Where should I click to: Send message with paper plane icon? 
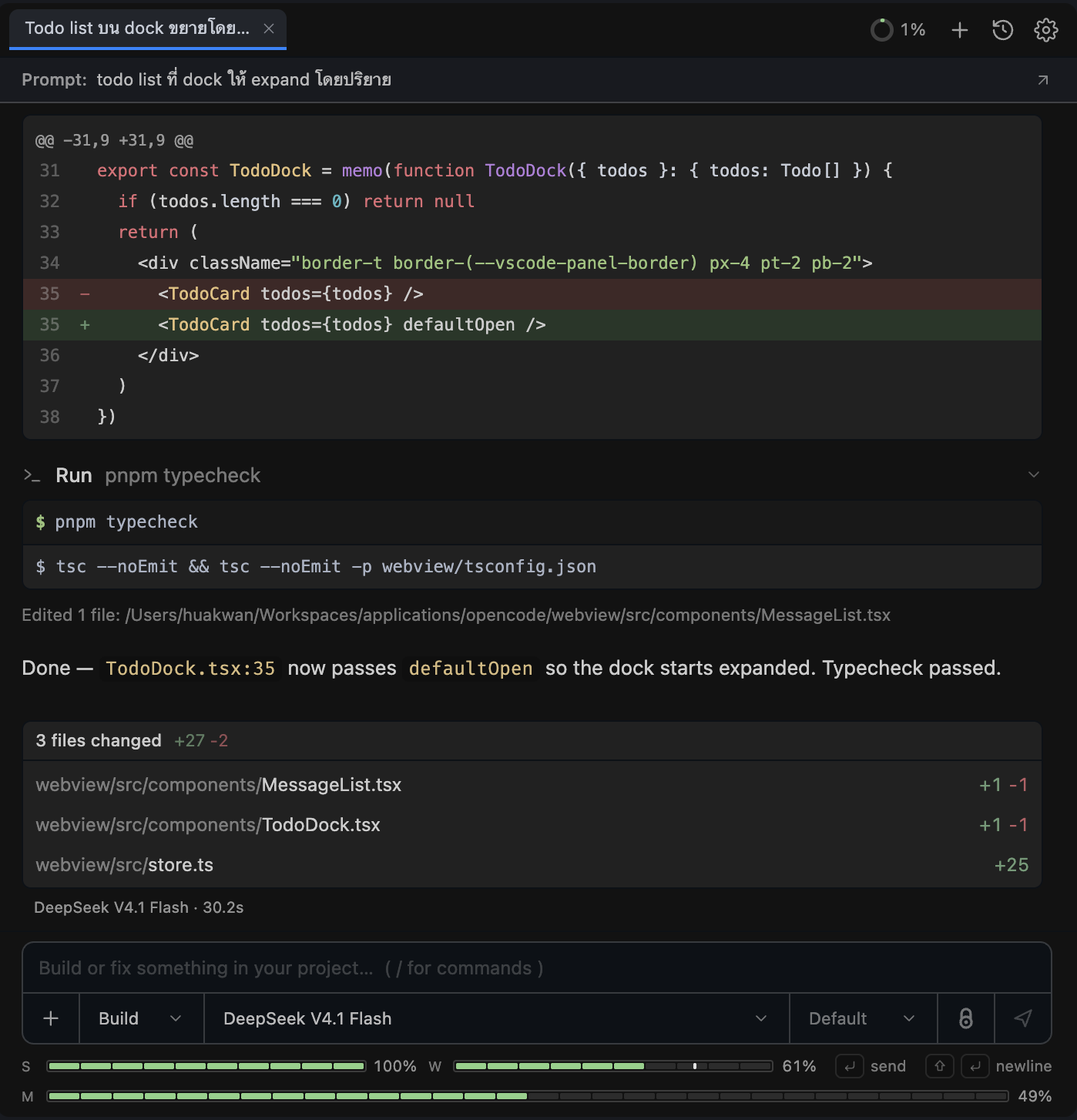(1023, 1018)
